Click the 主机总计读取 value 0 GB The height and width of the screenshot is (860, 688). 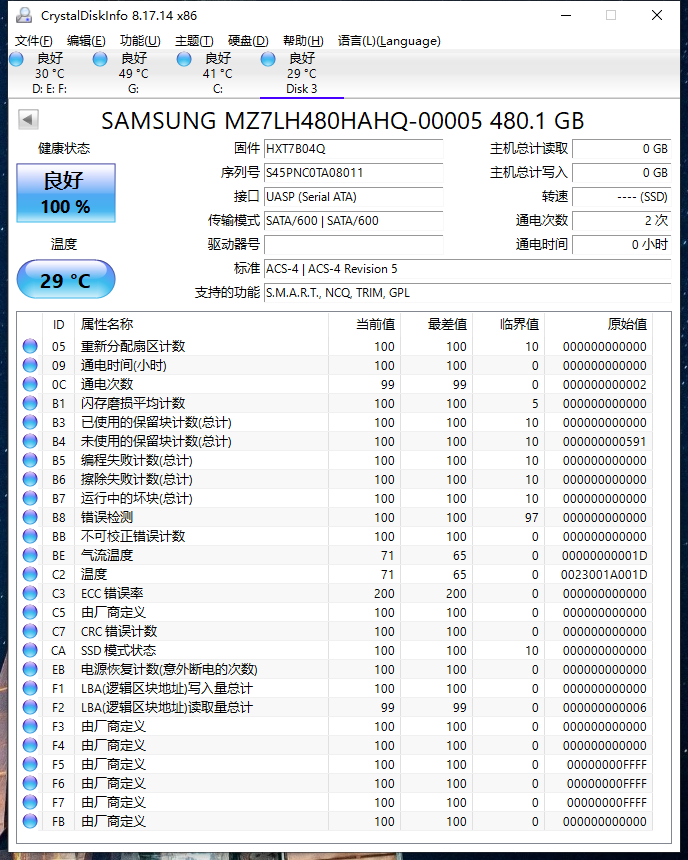pos(622,149)
